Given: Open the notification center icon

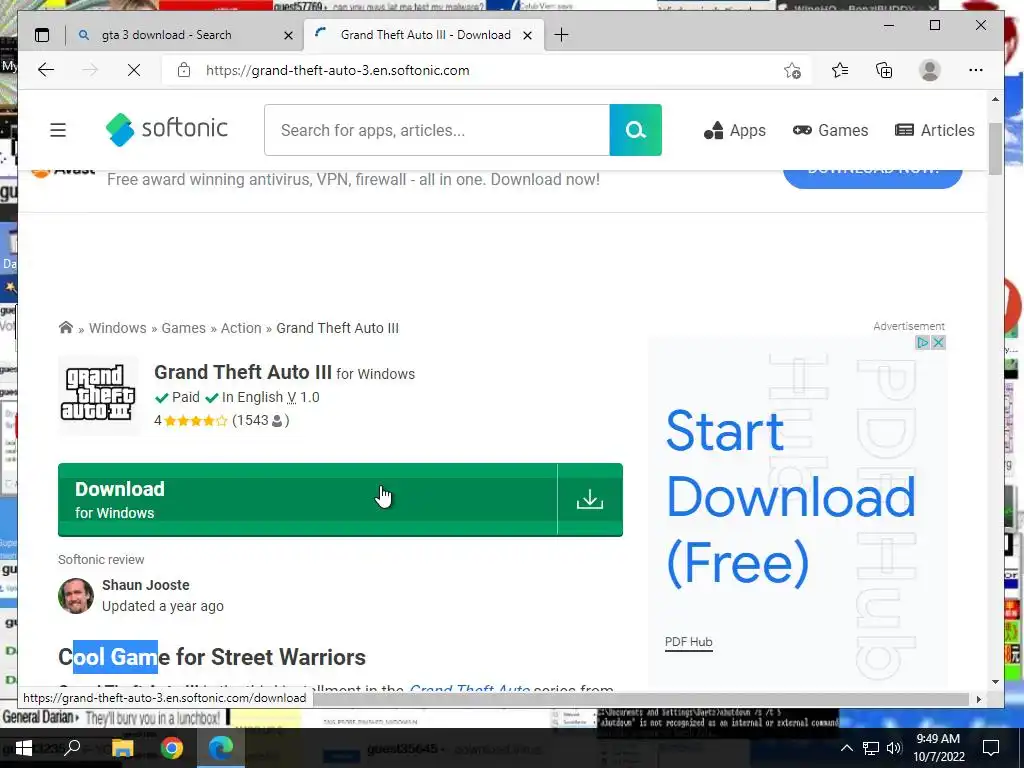Looking at the screenshot, I should pos(991,748).
